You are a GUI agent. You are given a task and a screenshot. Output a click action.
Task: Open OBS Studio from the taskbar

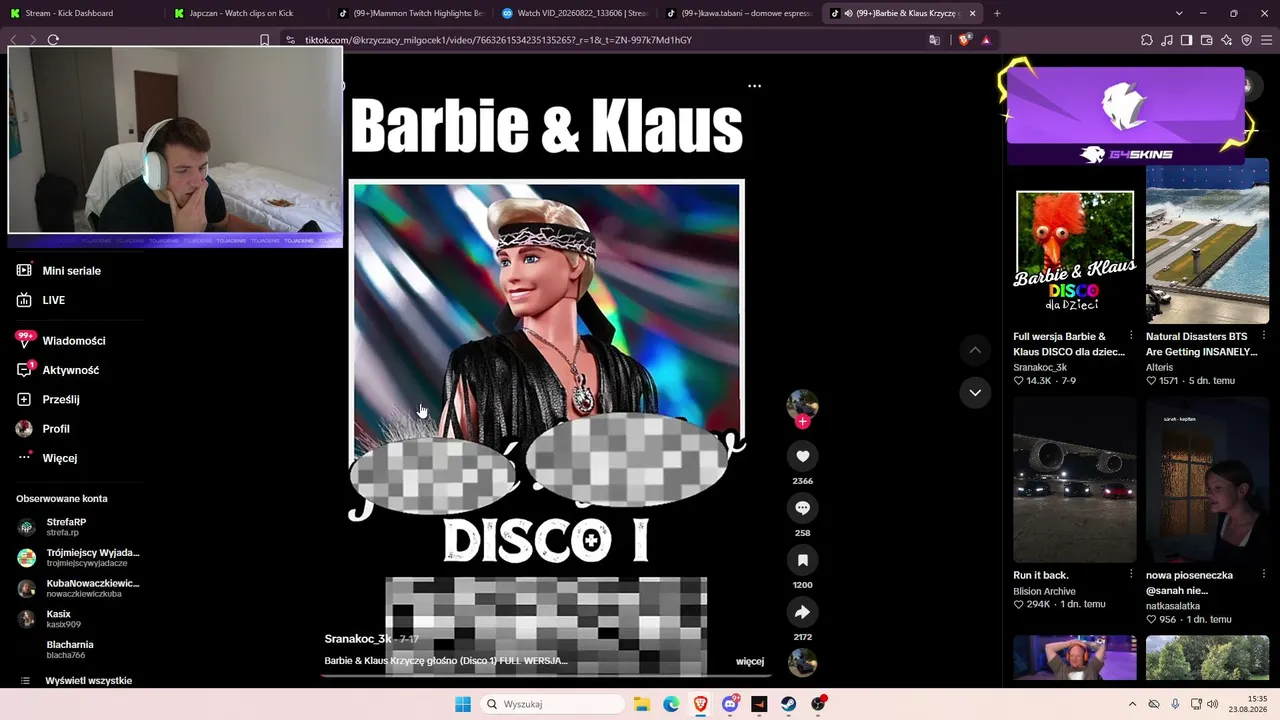818,704
